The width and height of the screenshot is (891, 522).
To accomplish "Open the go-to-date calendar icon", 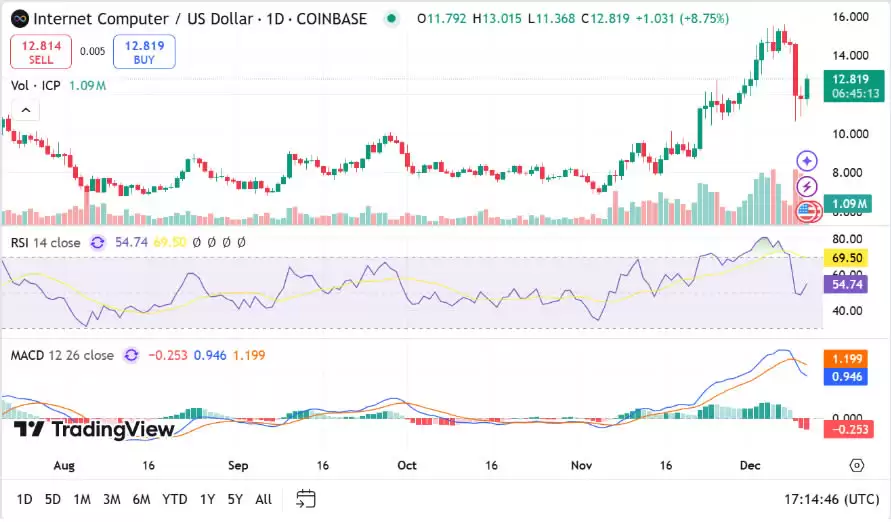I will tap(306, 499).
